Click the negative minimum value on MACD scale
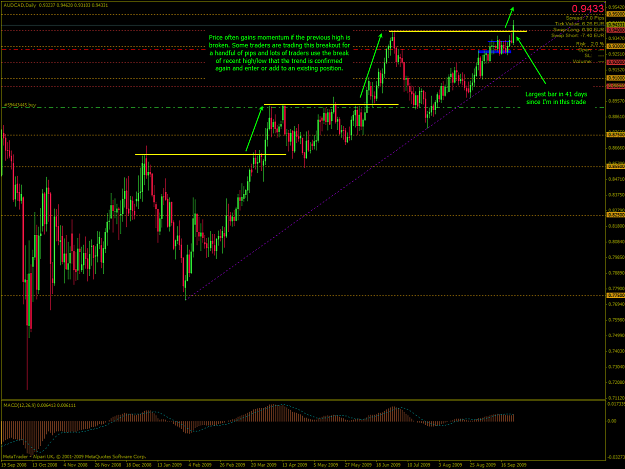This screenshot has height=469, width=625. (x=615, y=457)
